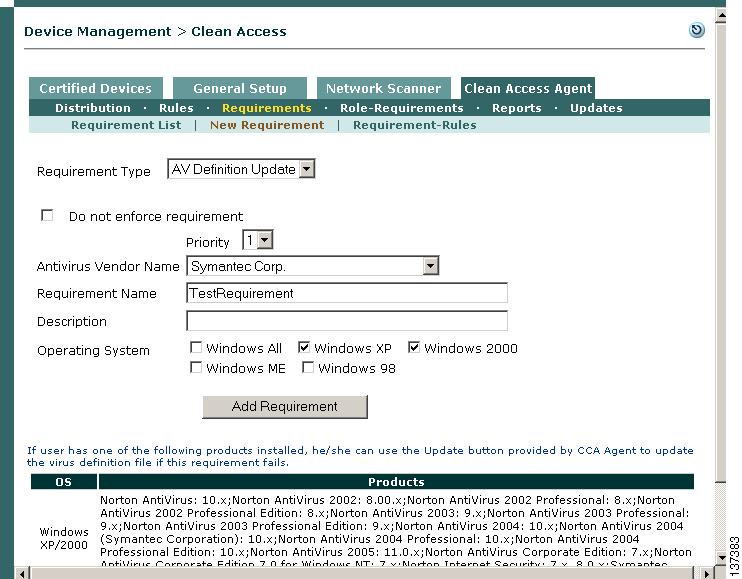Open the Network Scanner tab
The width and height of the screenshot is (742, 579).
383,88
